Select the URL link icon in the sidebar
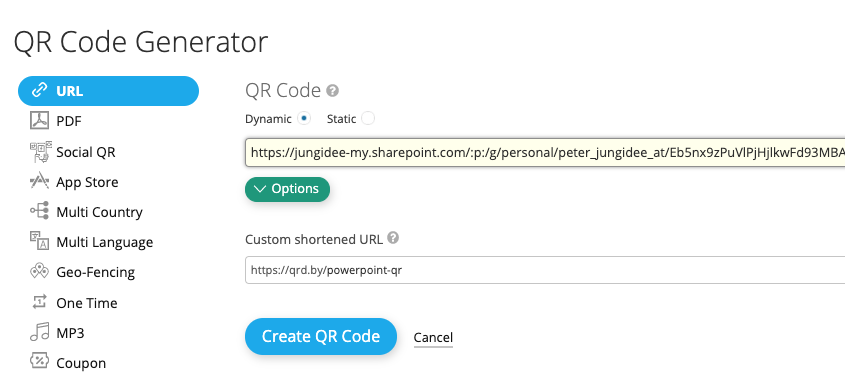Image resolution: width=845 pixels, height=379 pixels. click(39, 91)
